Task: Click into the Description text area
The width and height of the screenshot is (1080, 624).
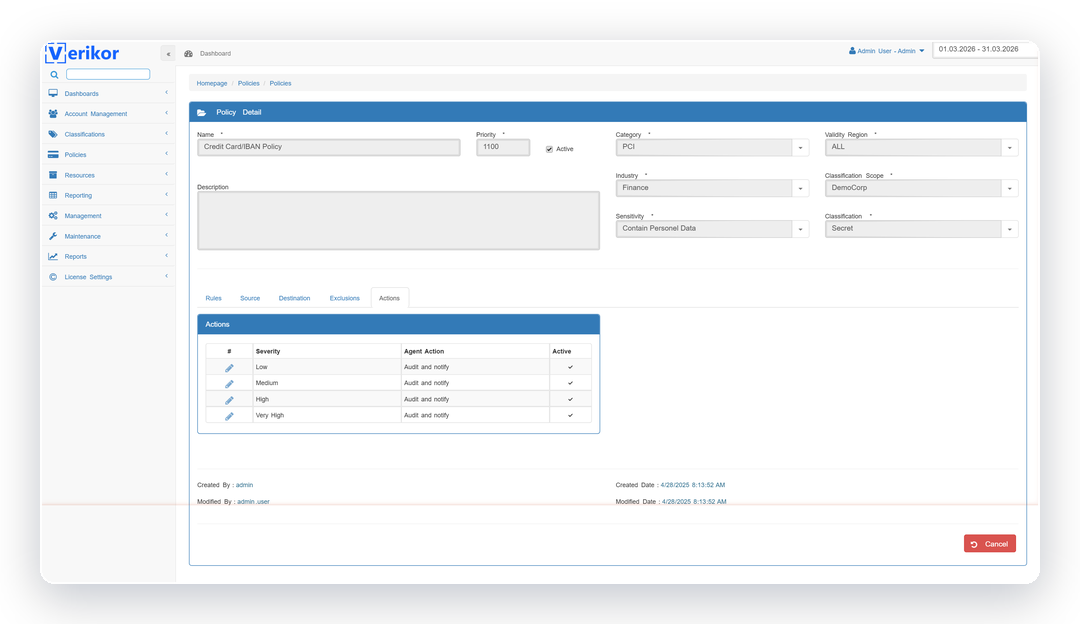Action: (x=398, y=220)
